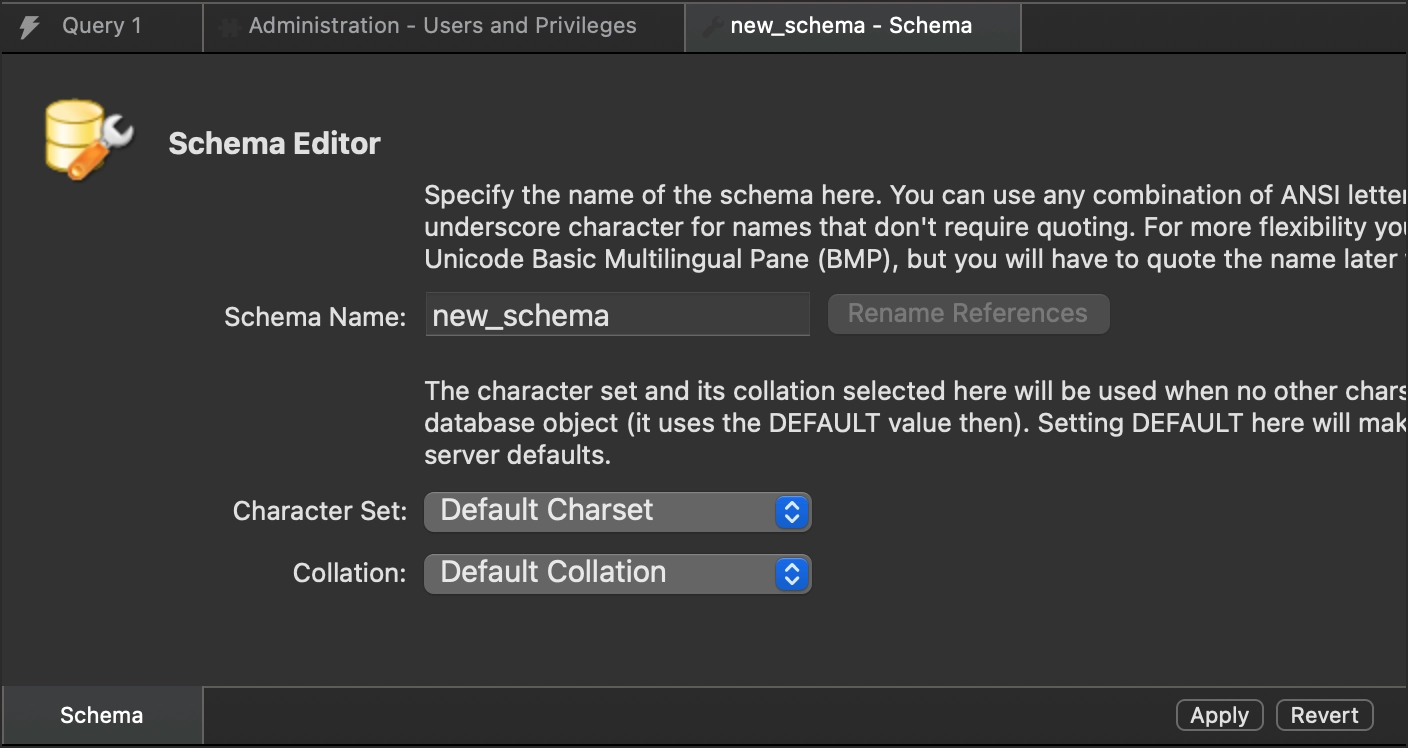The width and height of the screenshot is (1408, 748).
Task: Focus the Schema Name text field
Action: (x=617, y=315)
